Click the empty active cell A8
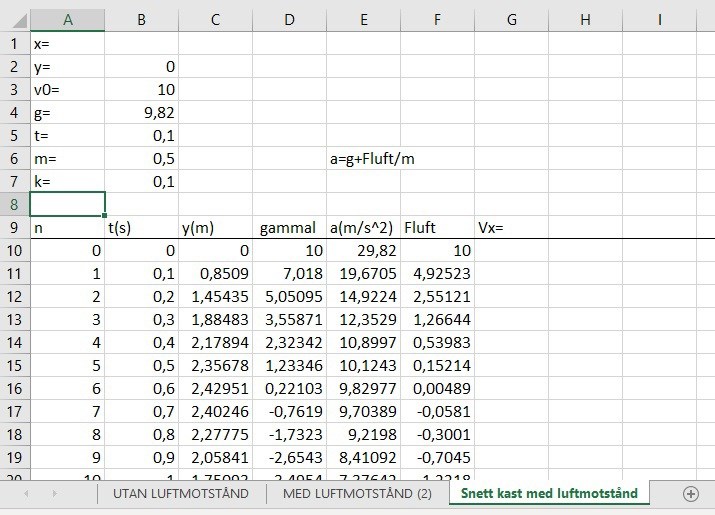Screen dimensions: 715x515 67,204
